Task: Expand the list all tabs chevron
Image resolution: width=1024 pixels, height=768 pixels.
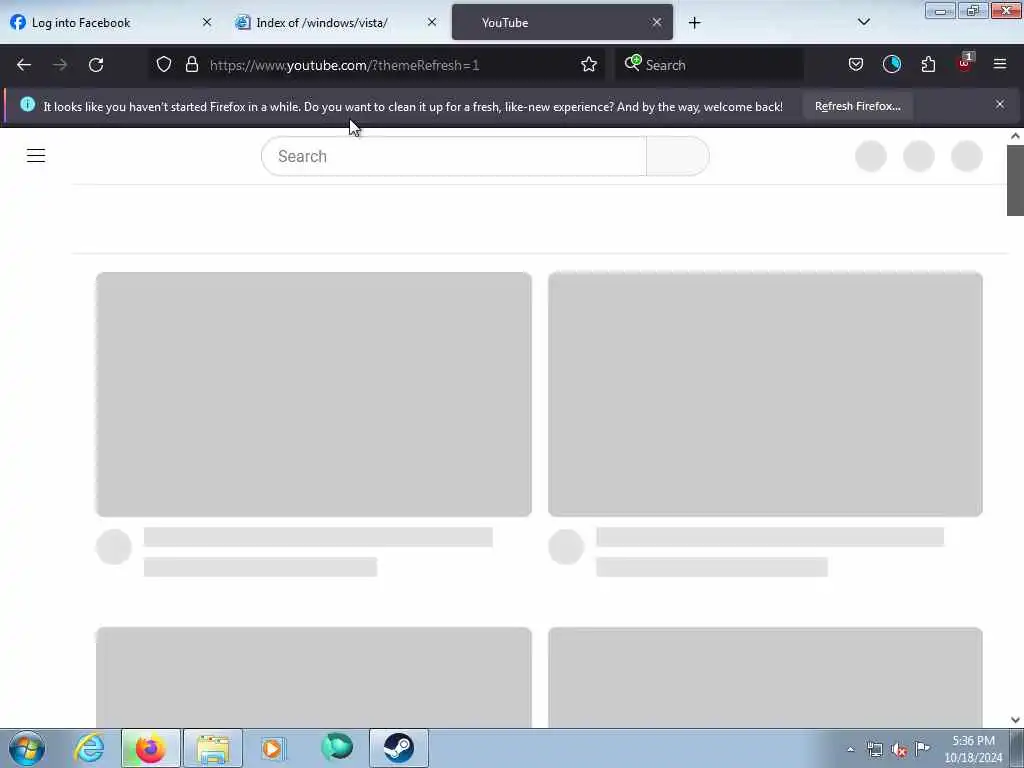Action: coord(864,22)
